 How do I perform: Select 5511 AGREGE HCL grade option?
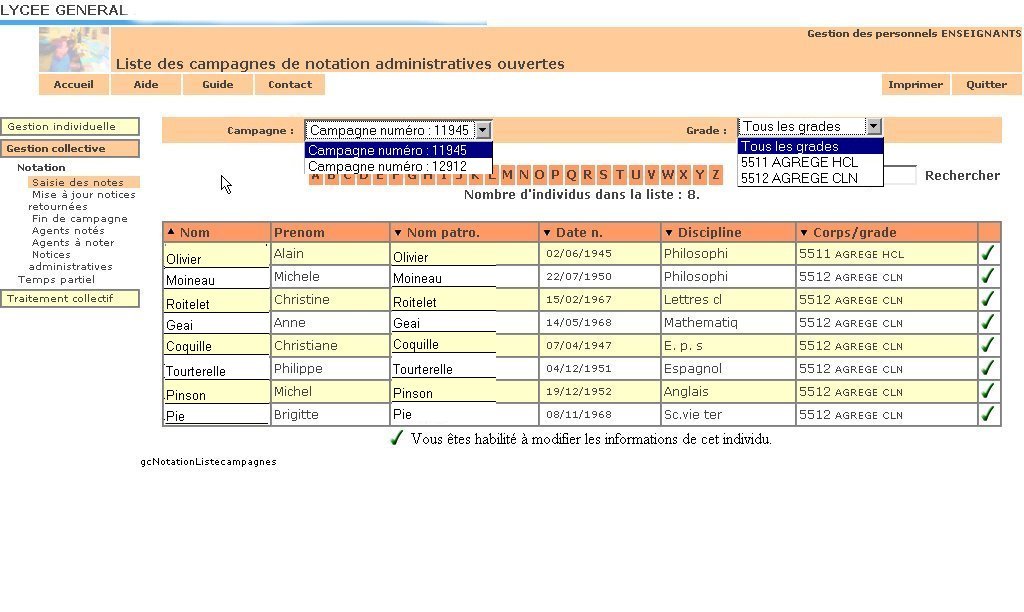(x=810, y=162)
